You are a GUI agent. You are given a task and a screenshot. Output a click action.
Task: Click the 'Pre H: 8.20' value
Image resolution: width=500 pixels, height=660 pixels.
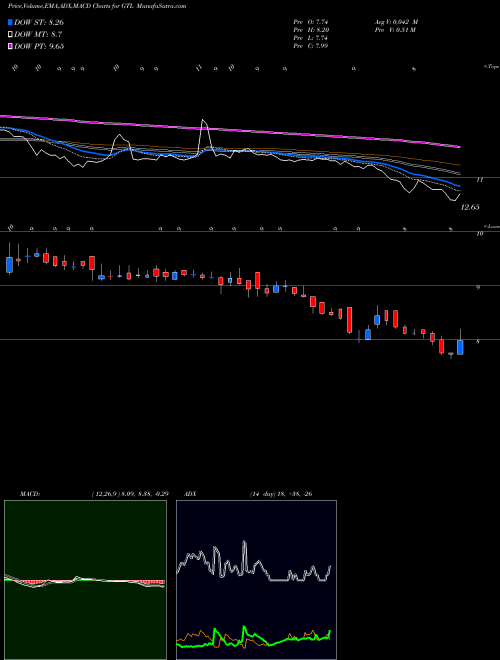click(x=311, y=30)
